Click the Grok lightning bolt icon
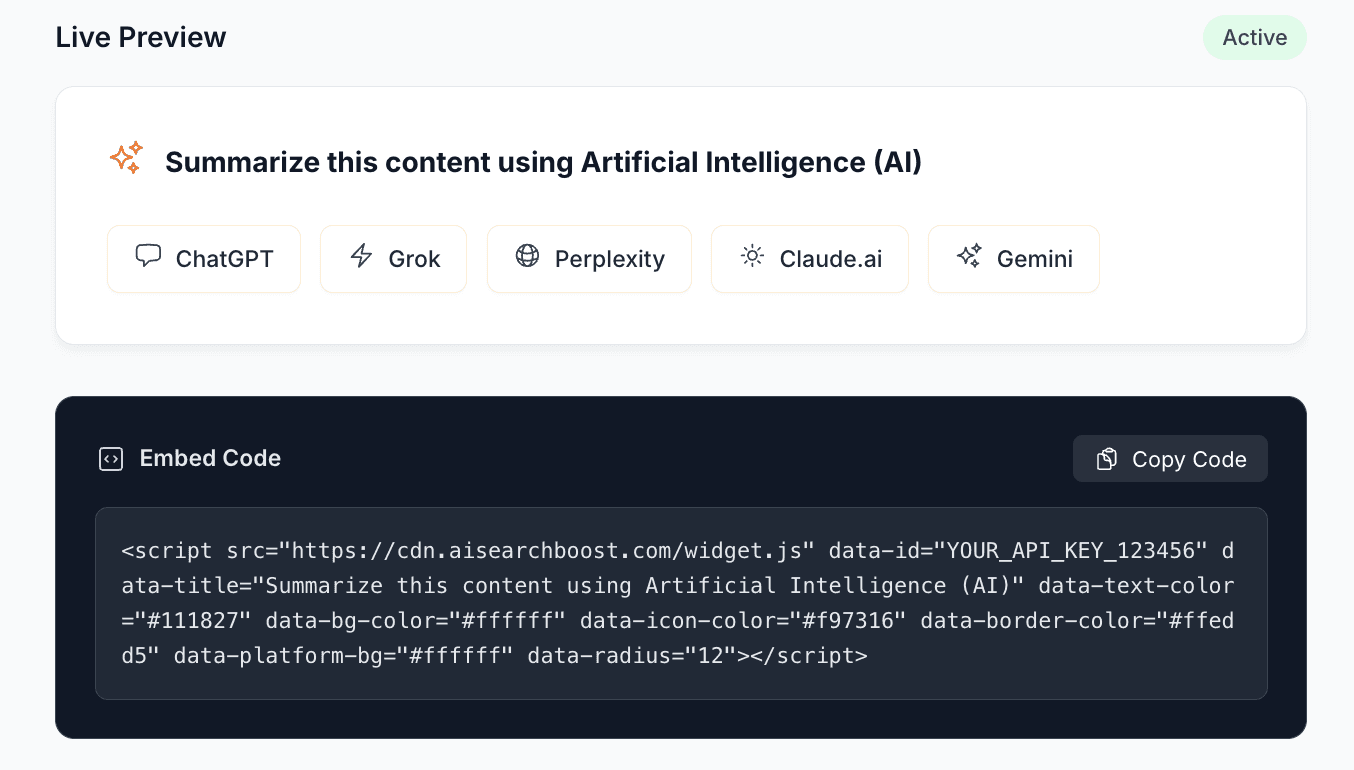This screenshot has height=770, width=1354. pyautogui.click(x=361, y=257)
